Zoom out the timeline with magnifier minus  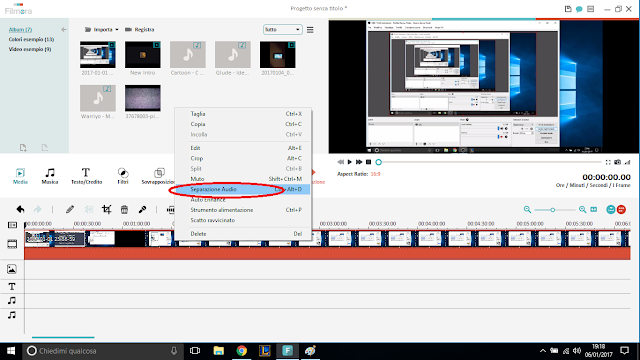coord(527,209)
